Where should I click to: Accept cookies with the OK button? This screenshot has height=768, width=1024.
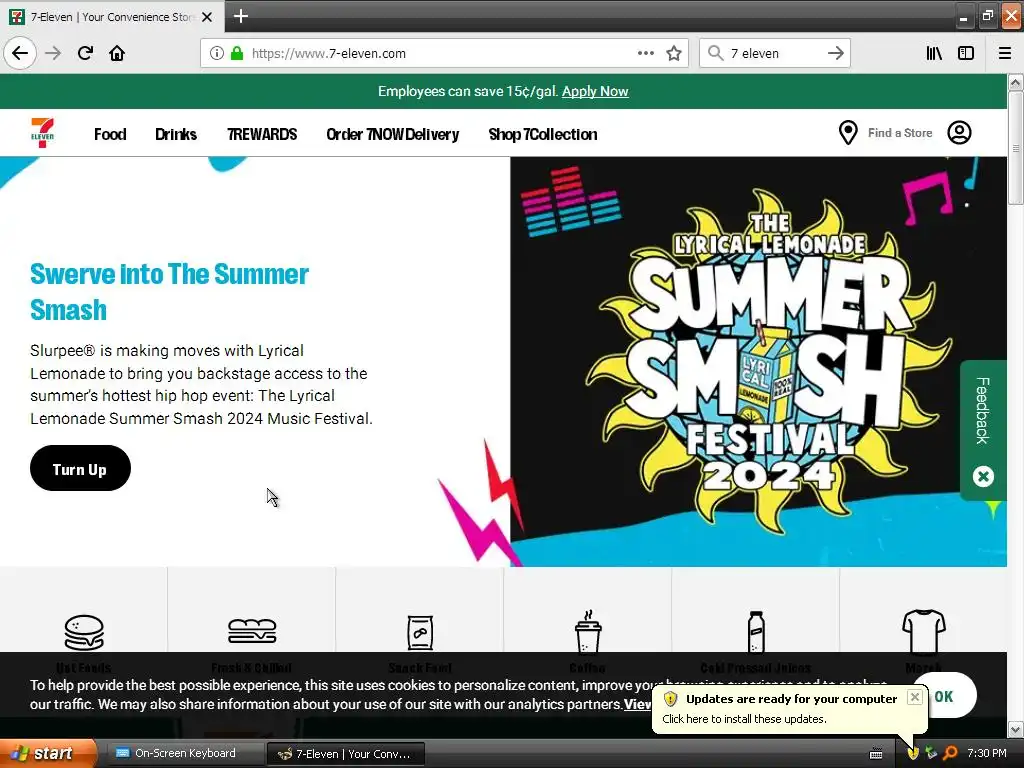(944, 696)
